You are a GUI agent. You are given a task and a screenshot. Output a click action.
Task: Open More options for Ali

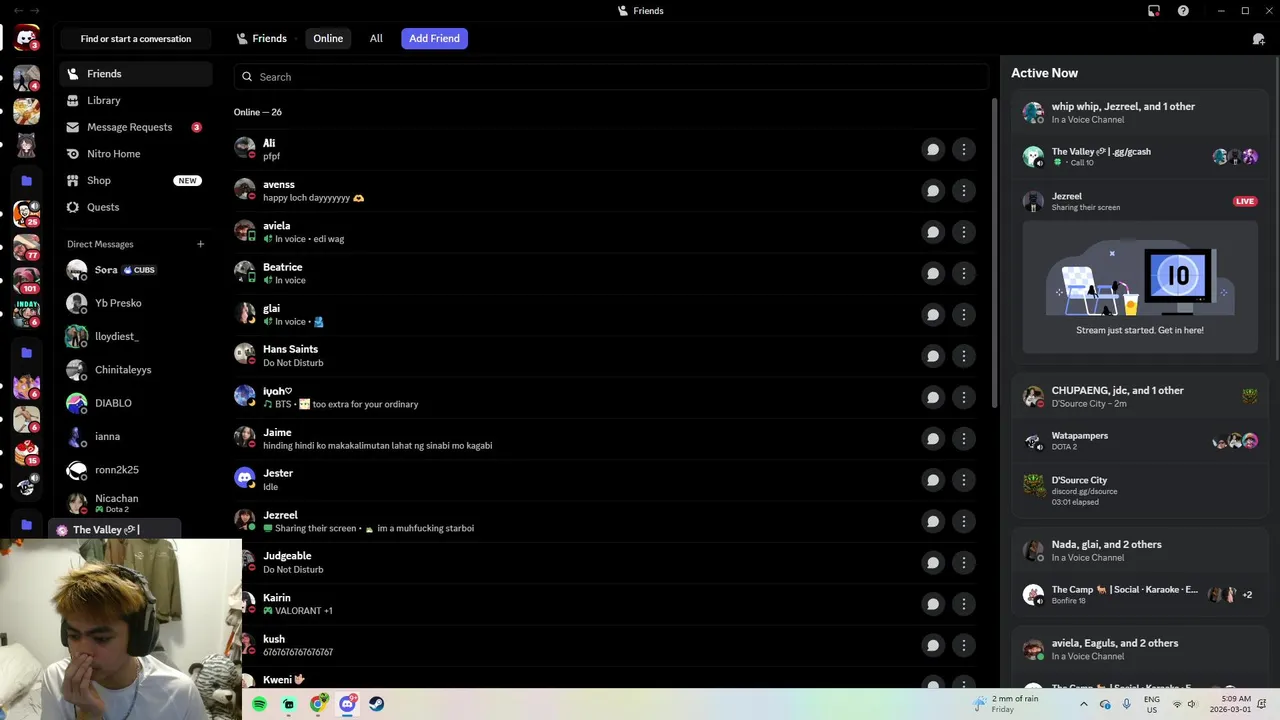click(x=963, y=149)
